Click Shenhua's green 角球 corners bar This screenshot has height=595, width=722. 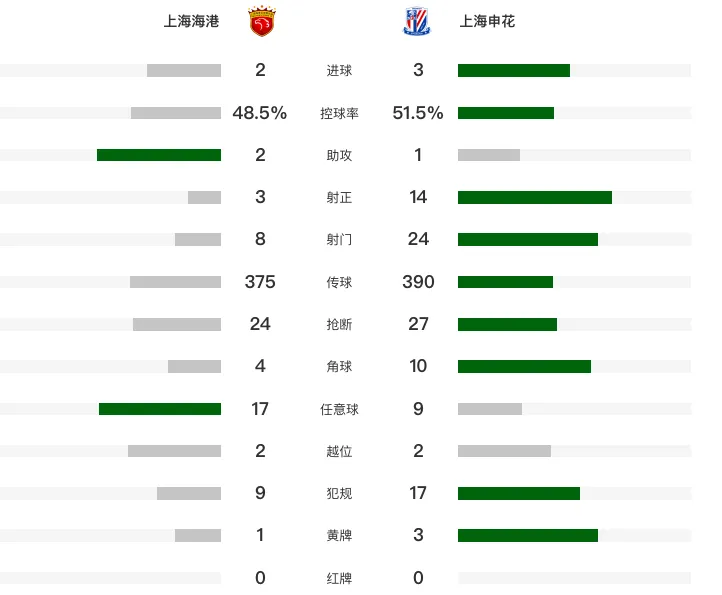(524, 367)
